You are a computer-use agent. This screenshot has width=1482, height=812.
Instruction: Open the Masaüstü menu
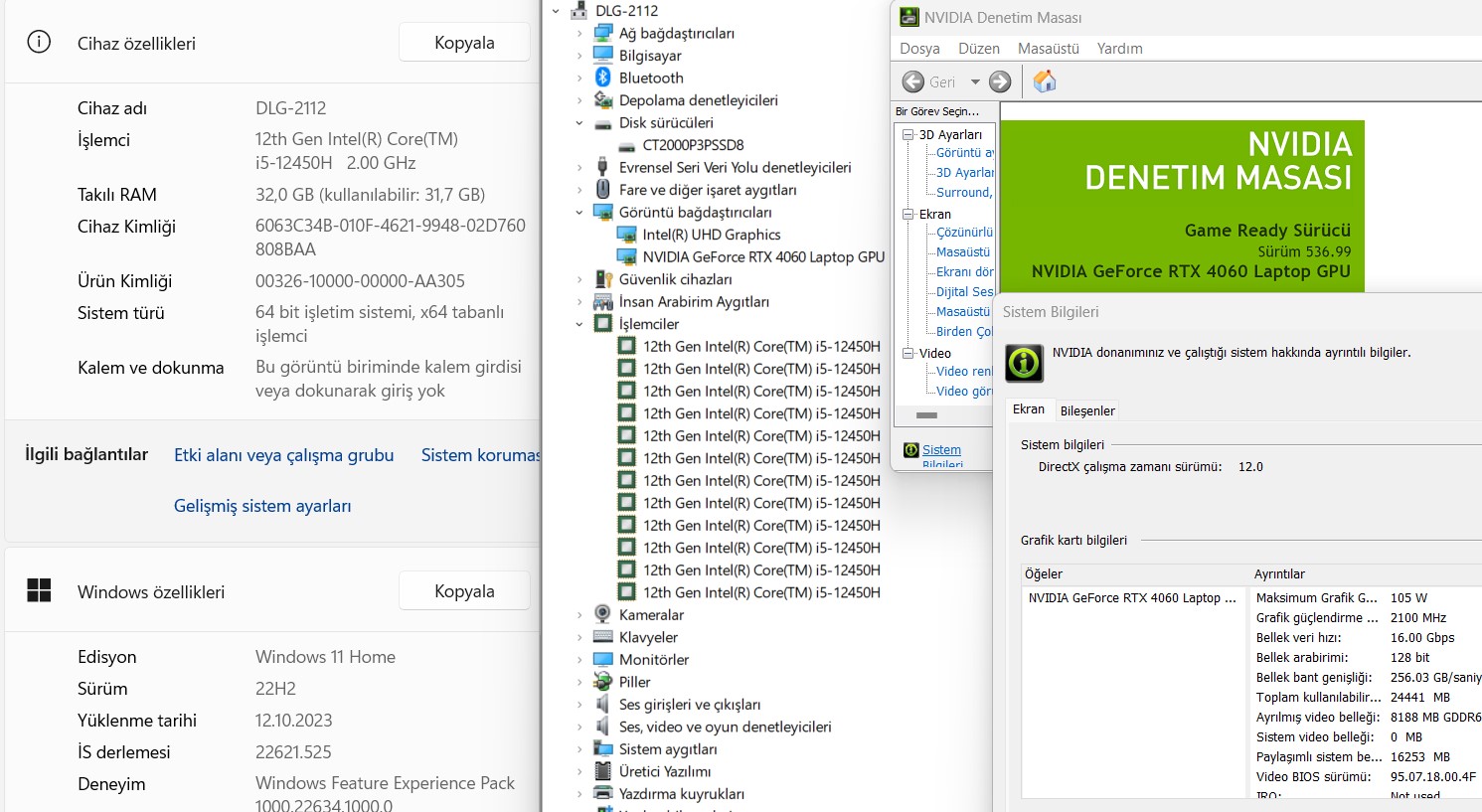(1048, 48)
